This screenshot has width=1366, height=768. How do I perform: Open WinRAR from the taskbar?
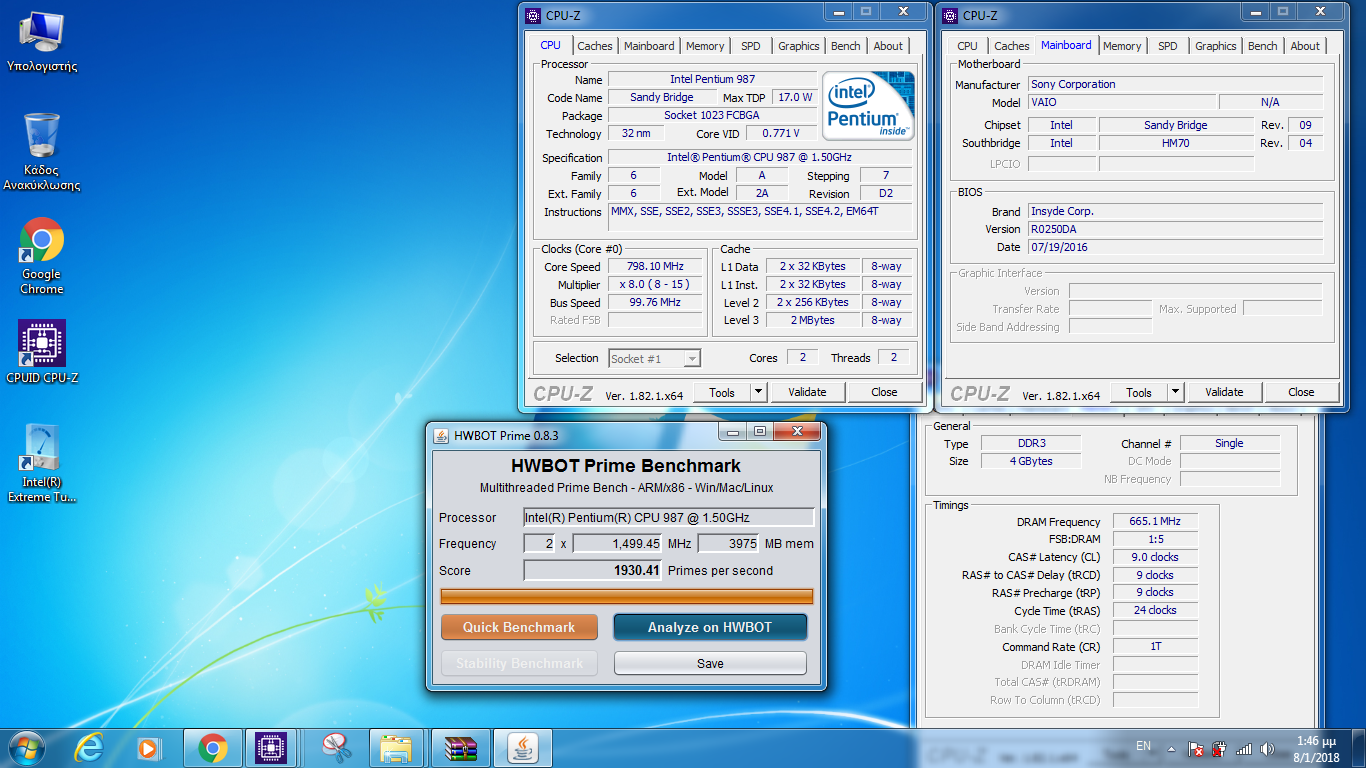pos(460,747)
